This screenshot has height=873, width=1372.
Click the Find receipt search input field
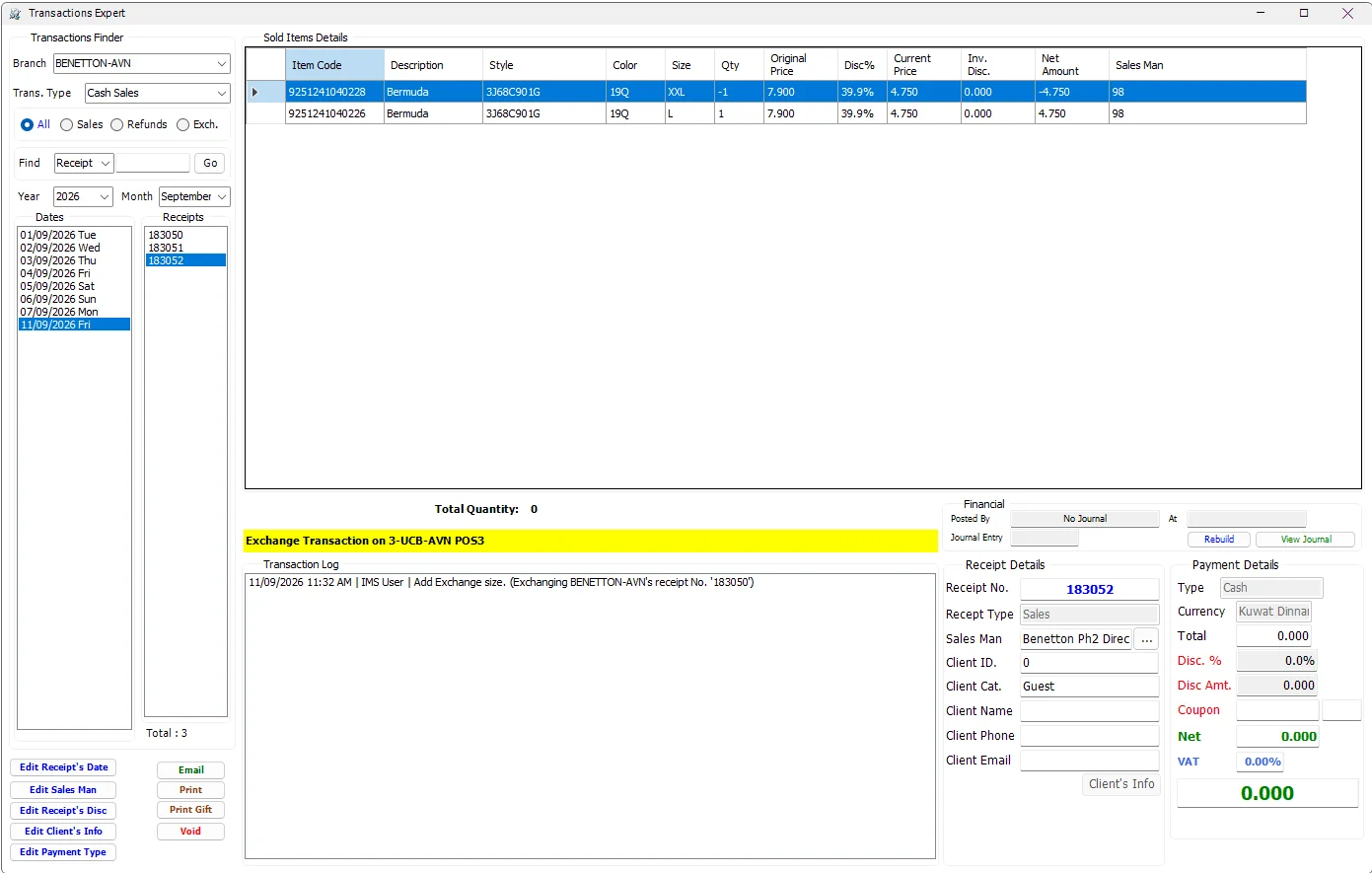tap(153, 163)
